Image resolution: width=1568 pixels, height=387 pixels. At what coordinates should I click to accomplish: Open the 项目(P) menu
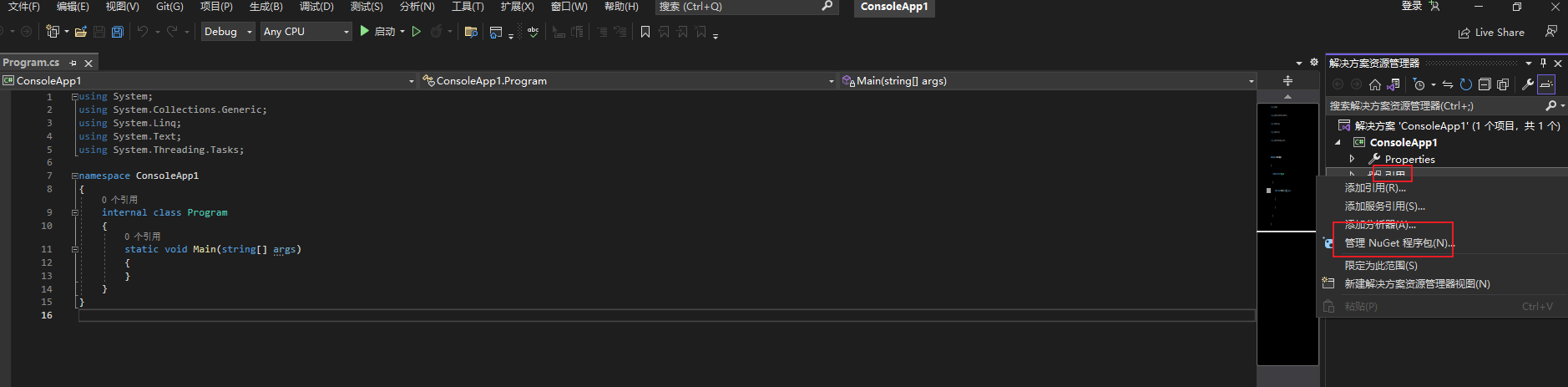coord(216,7)
